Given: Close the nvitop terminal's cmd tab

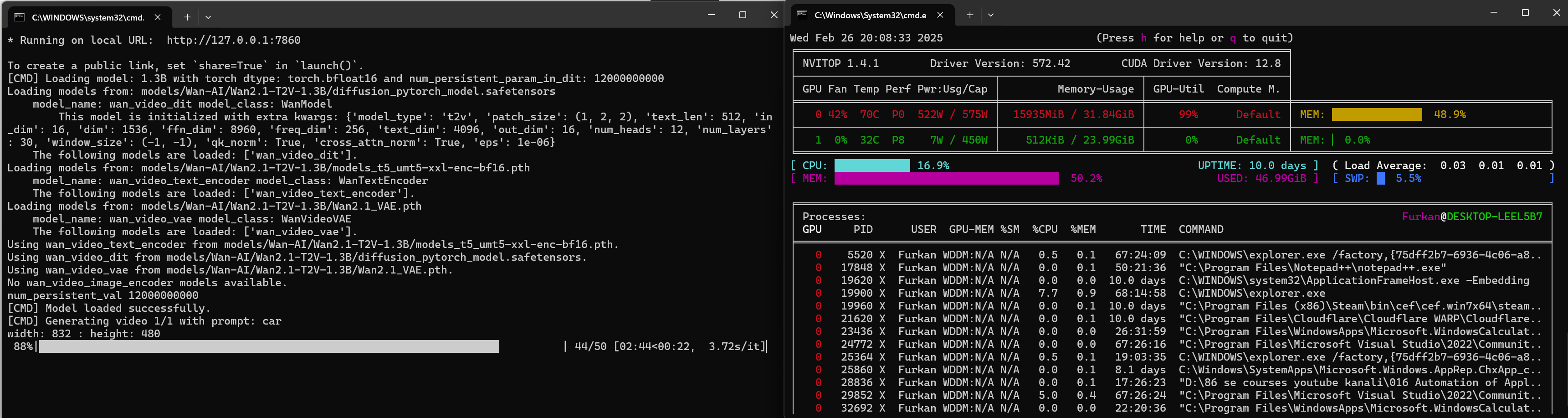Looking at the screenshot, I should (940, 15).
